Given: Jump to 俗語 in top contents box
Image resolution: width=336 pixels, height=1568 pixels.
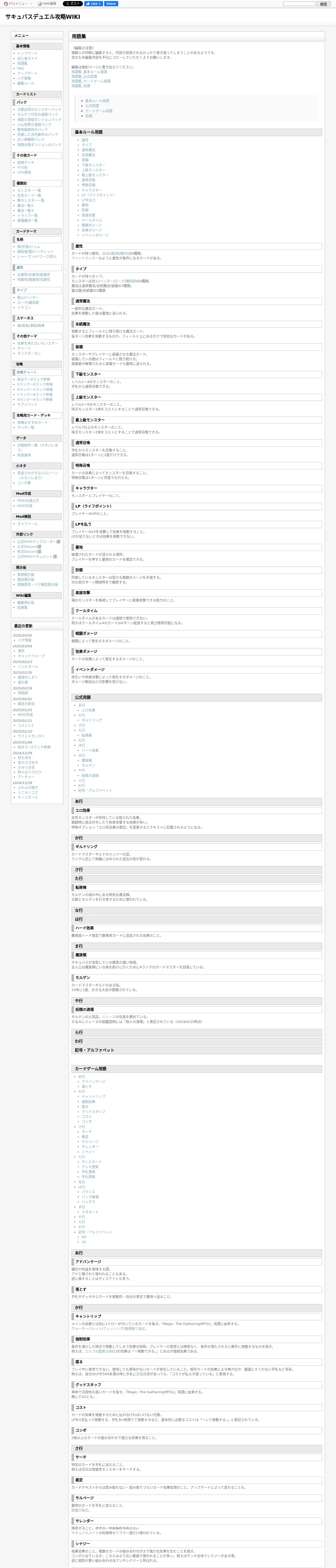Looking at the screenshot, I should pyautogui.click(x=88, y=116).
